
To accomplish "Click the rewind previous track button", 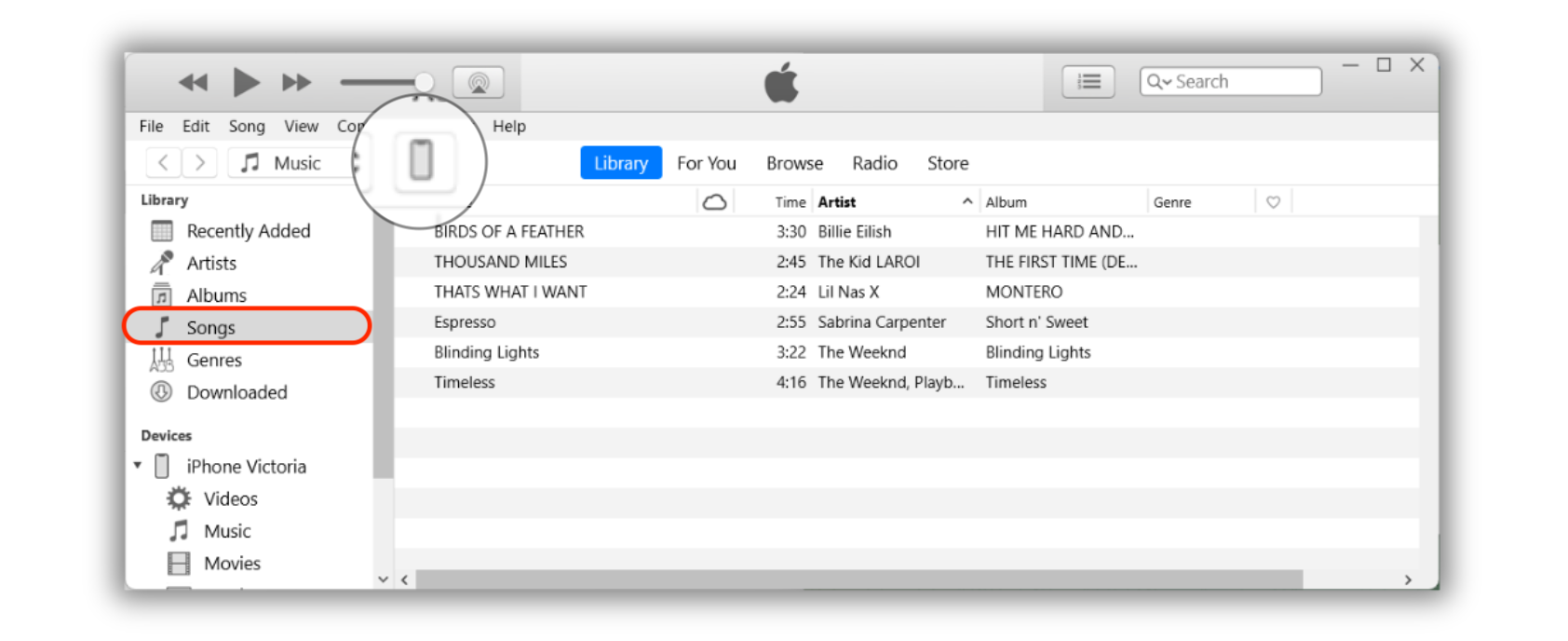I will (x=194, y=83).
